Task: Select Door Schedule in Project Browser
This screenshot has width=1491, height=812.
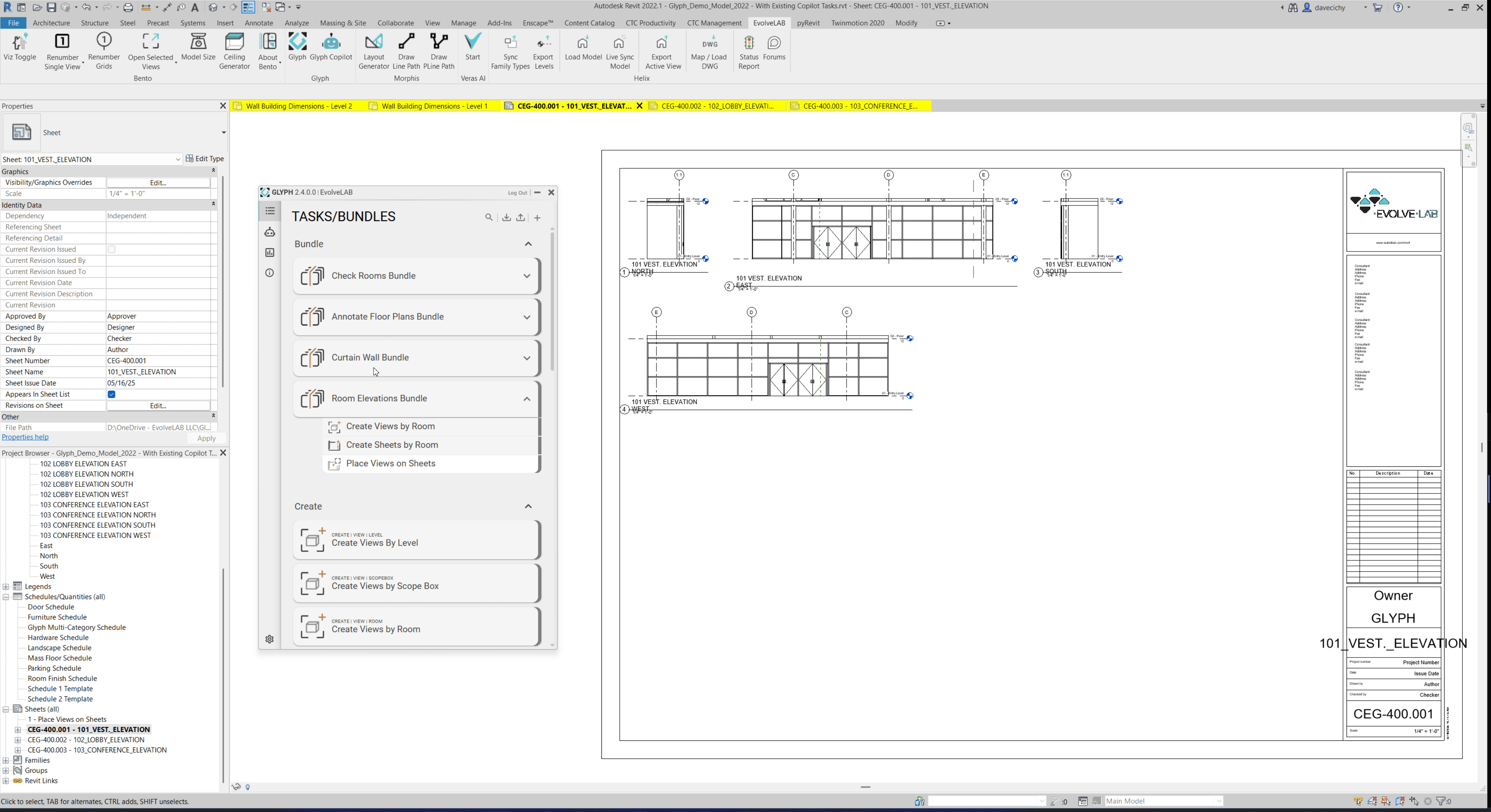Action: (51, 607)
